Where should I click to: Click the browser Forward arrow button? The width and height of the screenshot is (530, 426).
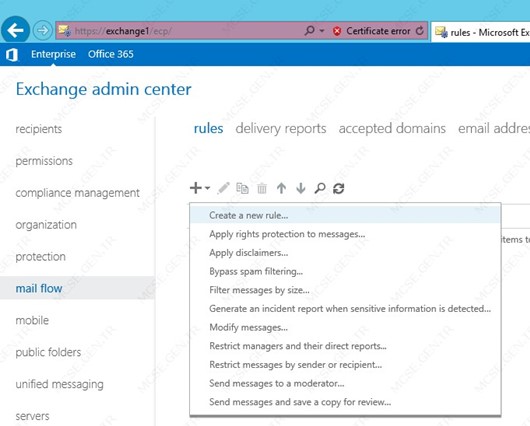click(x=43, y=30)
